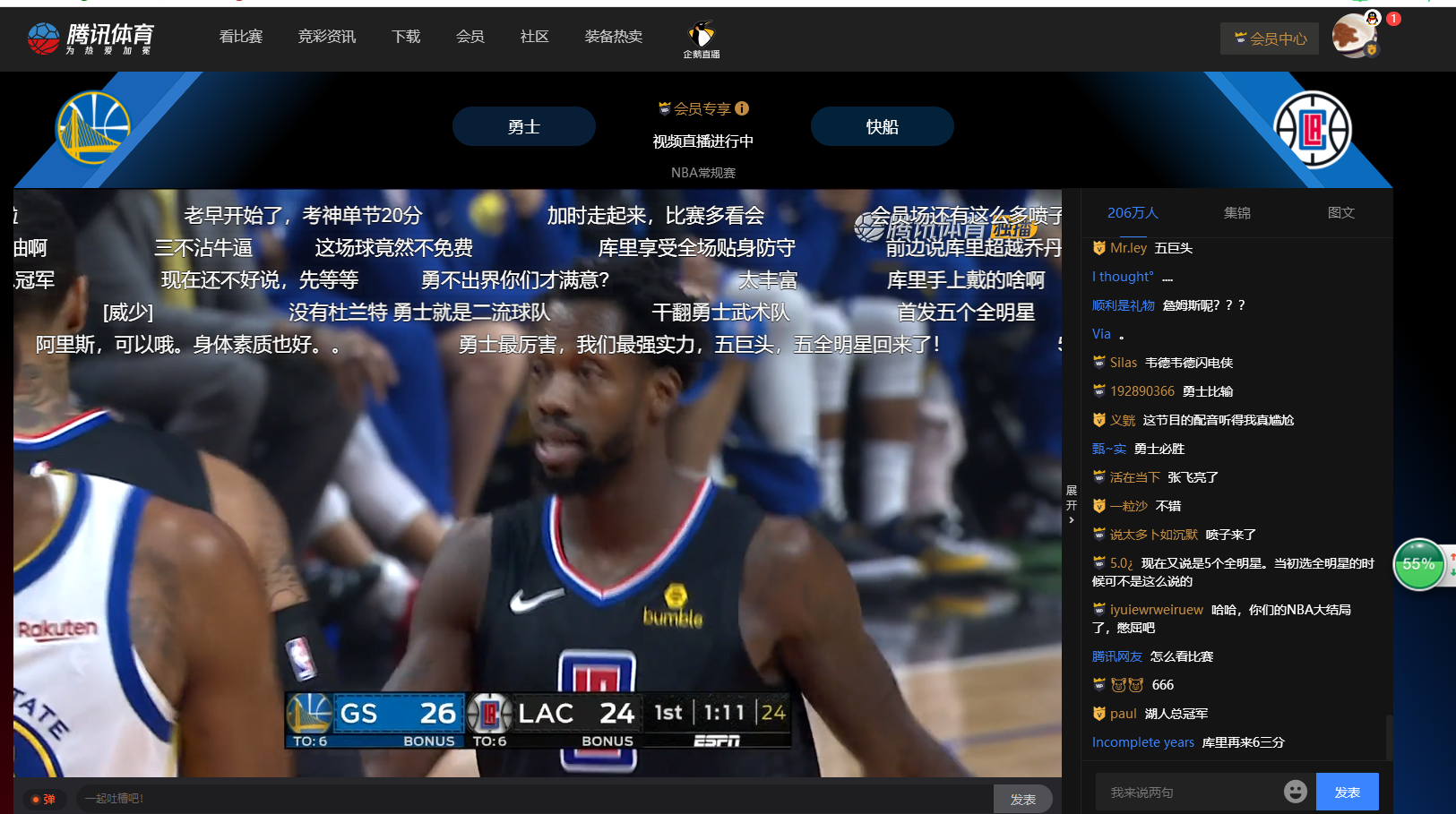Click username iyuiewrweiruew in chat

pyautogui.click(x=1157, y=610)
